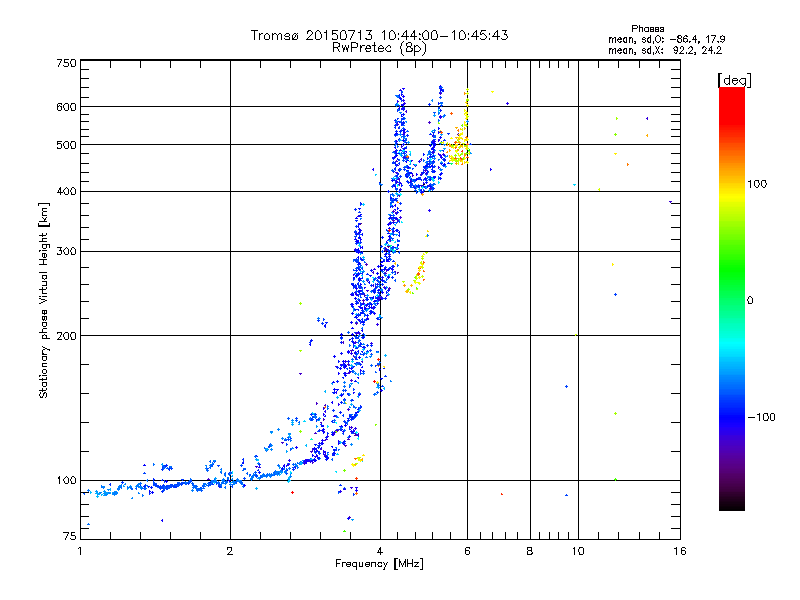Click the mean, sd,O value line
This screenshot has width=800, height=600.
(x=666, y=39)
